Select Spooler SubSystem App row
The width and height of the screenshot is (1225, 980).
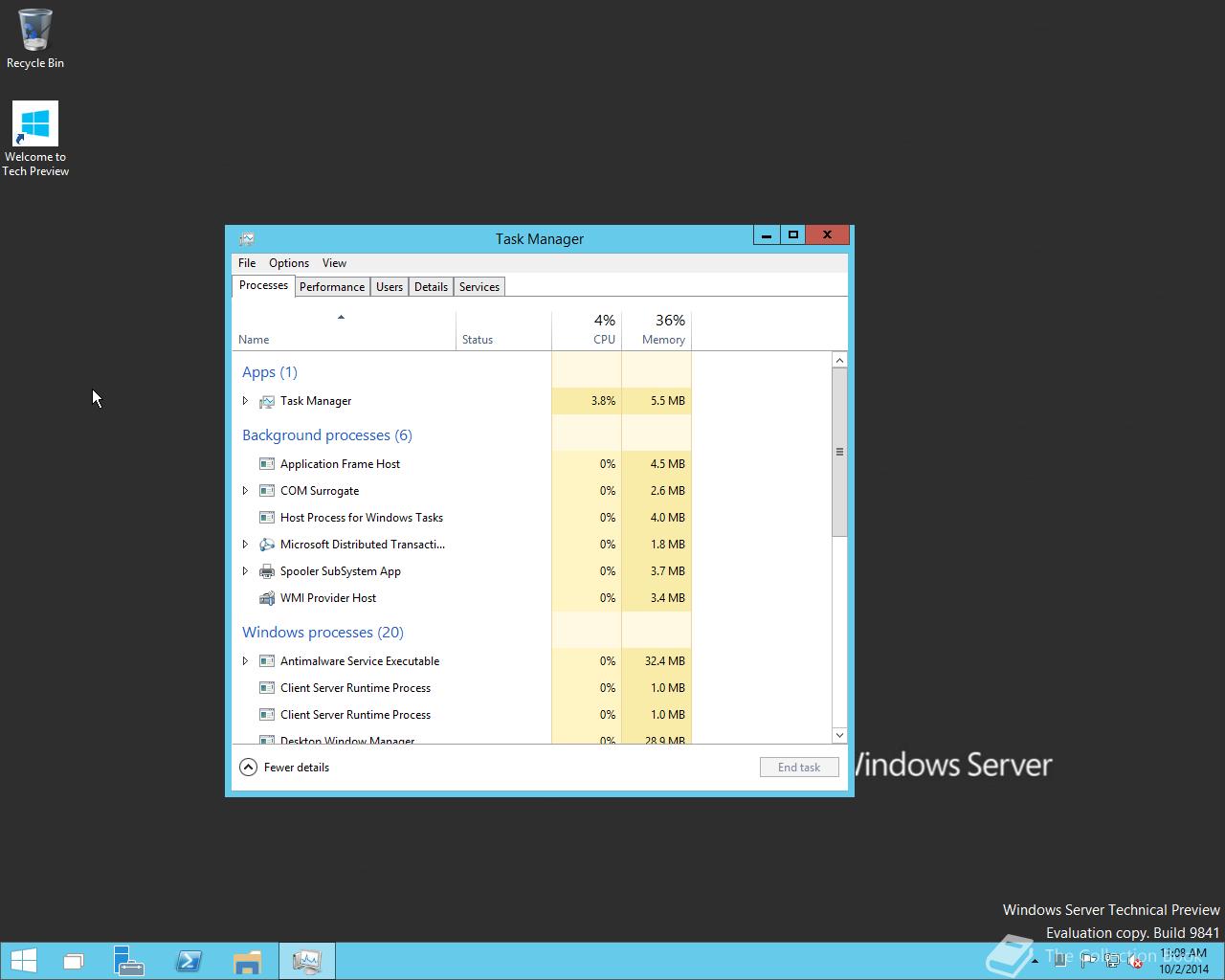[x=462, y=571]
